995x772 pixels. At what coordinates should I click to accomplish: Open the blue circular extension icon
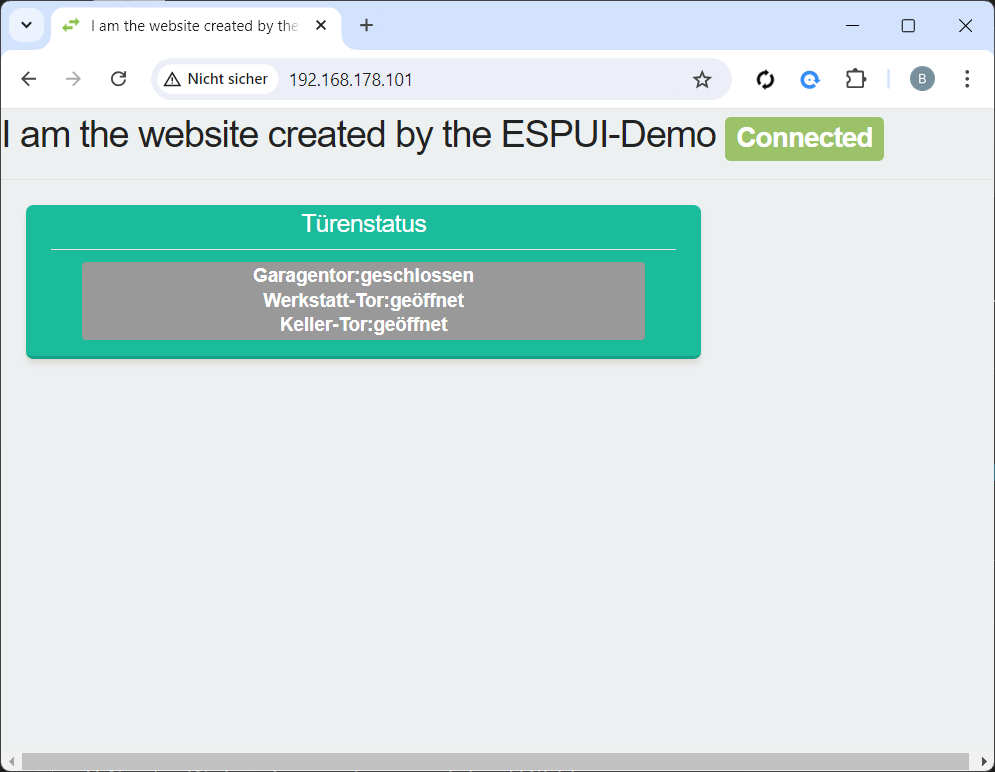[810, 80]
